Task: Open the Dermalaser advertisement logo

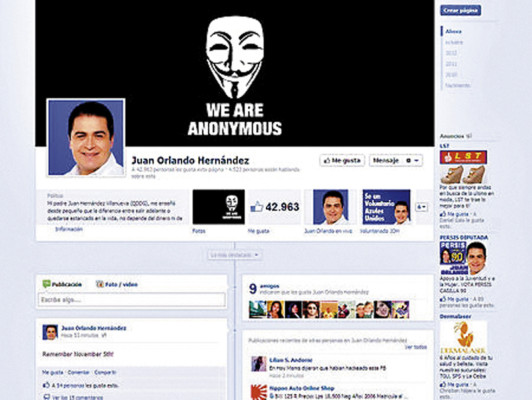Action: pos(463,337)
